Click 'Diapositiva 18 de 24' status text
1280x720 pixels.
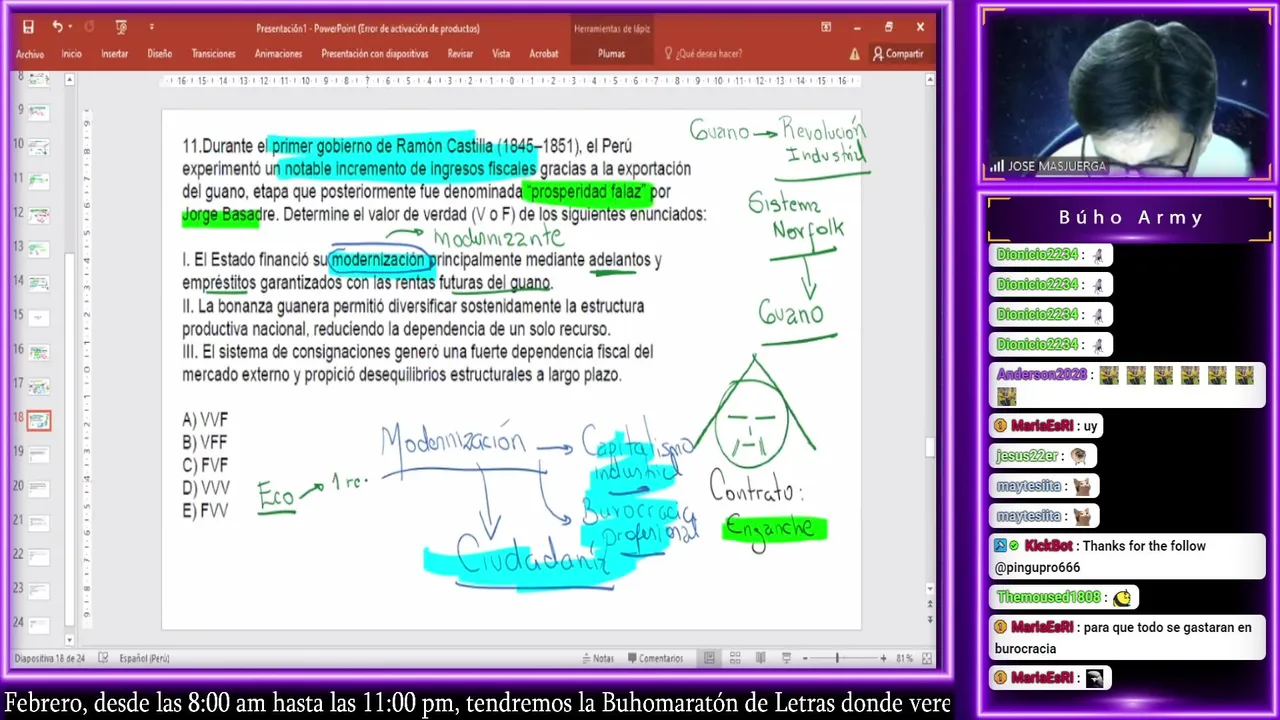coord(49,658)
